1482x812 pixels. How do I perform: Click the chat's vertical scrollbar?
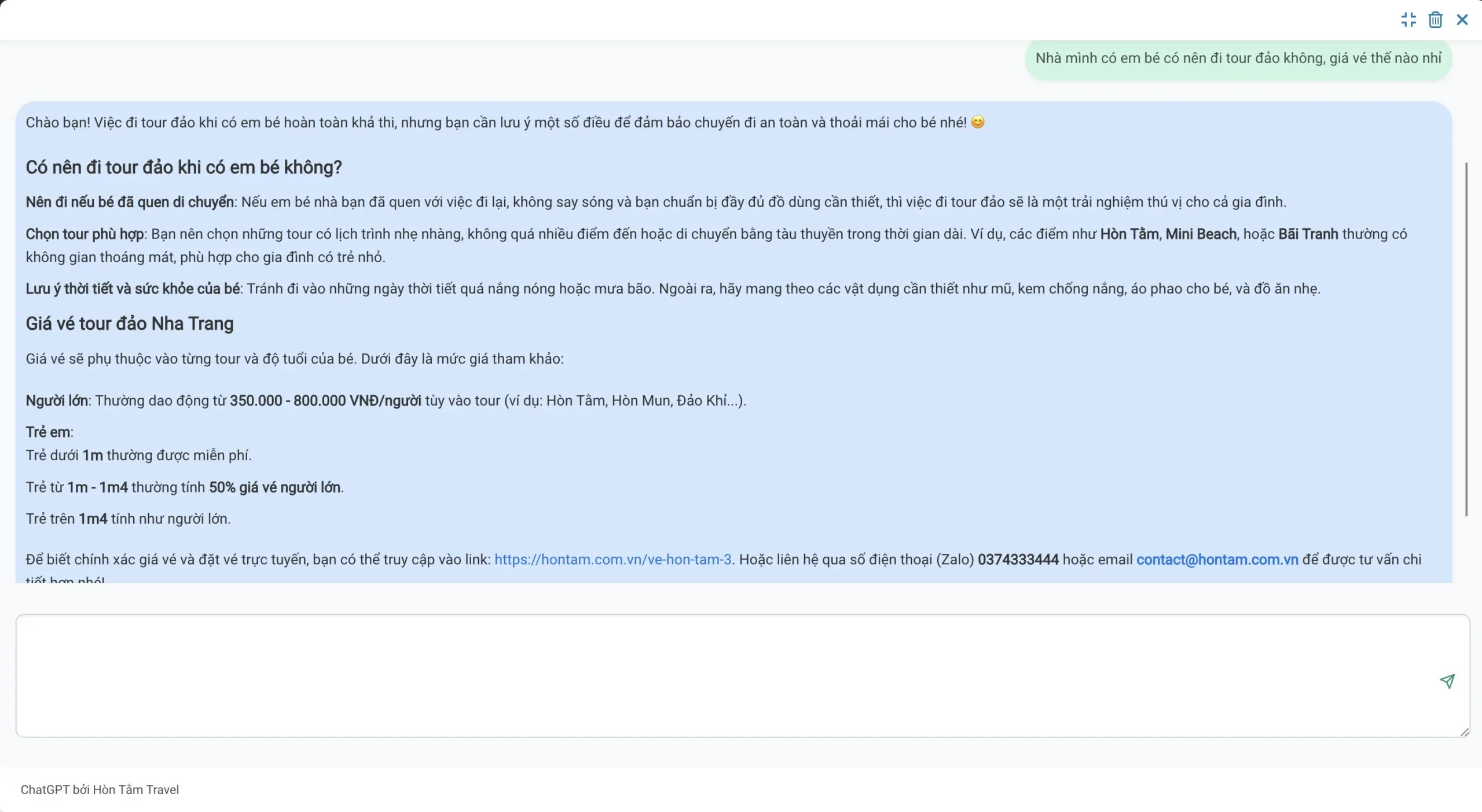[x=1466, y=339]
